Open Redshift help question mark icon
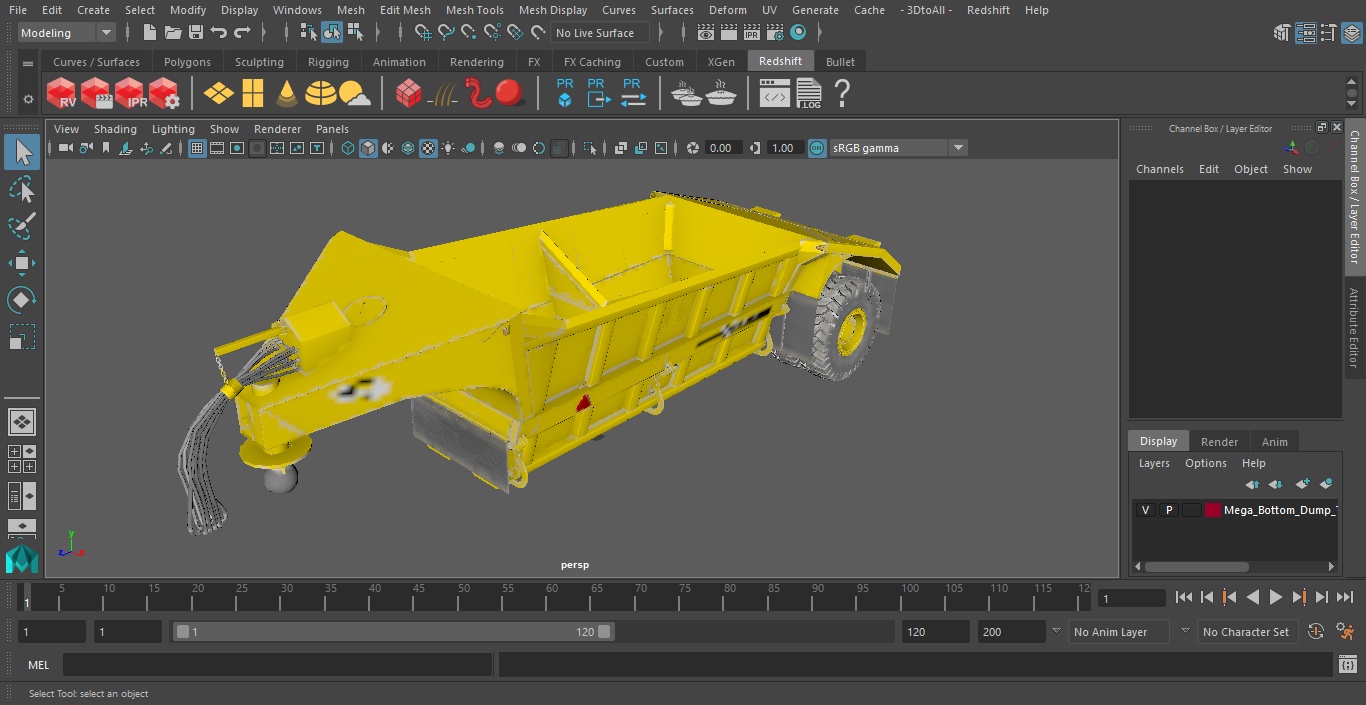Screen dimensions: 1366x705 click(x=842, y=94)
